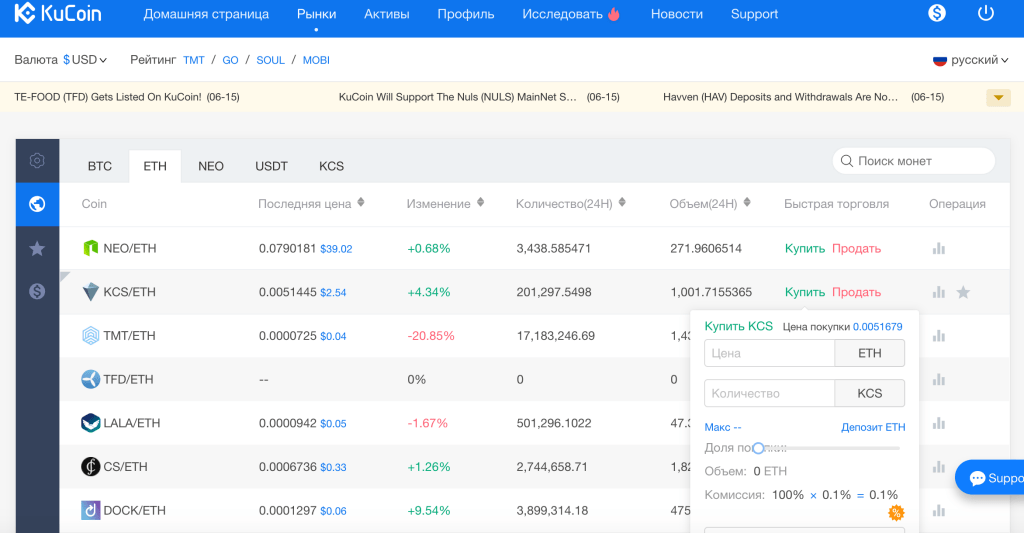The height and width of the screenshot is (533, 1024).
Task: Click the search magnifier icon
Action: 846,161
